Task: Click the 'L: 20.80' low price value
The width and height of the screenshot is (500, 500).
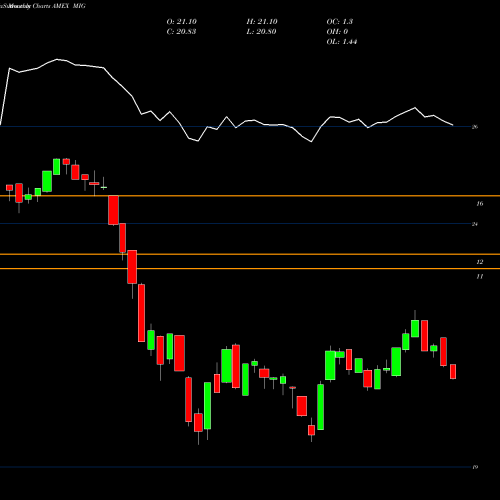Action: [x=261, y=32]
